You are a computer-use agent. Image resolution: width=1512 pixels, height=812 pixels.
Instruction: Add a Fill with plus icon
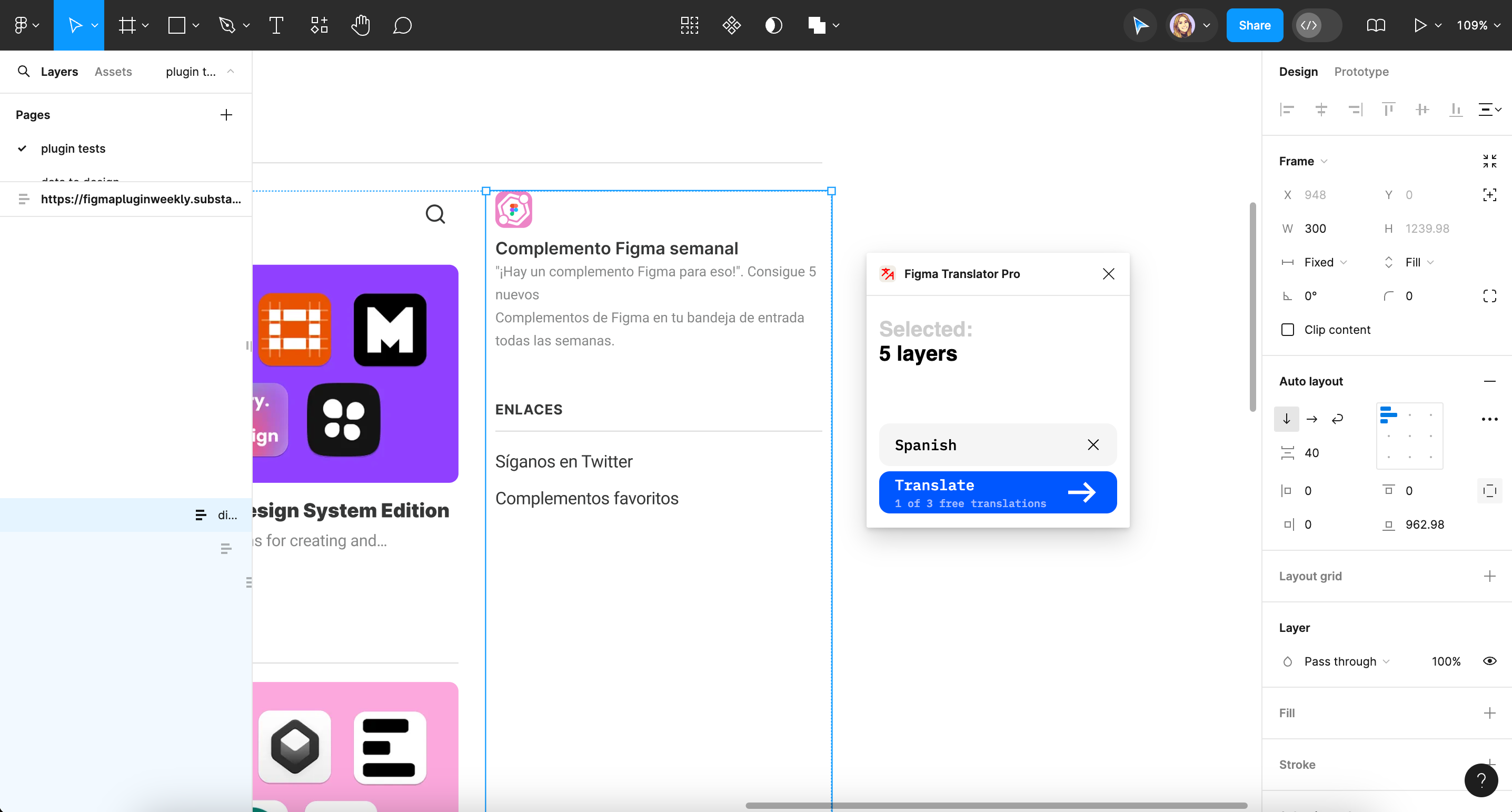[1489, 713]
